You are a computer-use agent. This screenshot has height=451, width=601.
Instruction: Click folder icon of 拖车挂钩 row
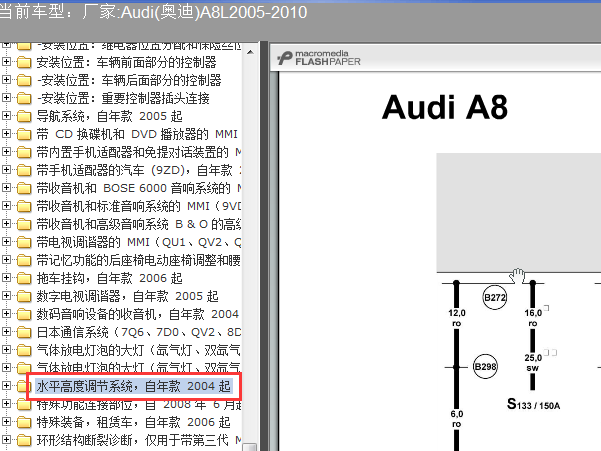pos(24,279)
